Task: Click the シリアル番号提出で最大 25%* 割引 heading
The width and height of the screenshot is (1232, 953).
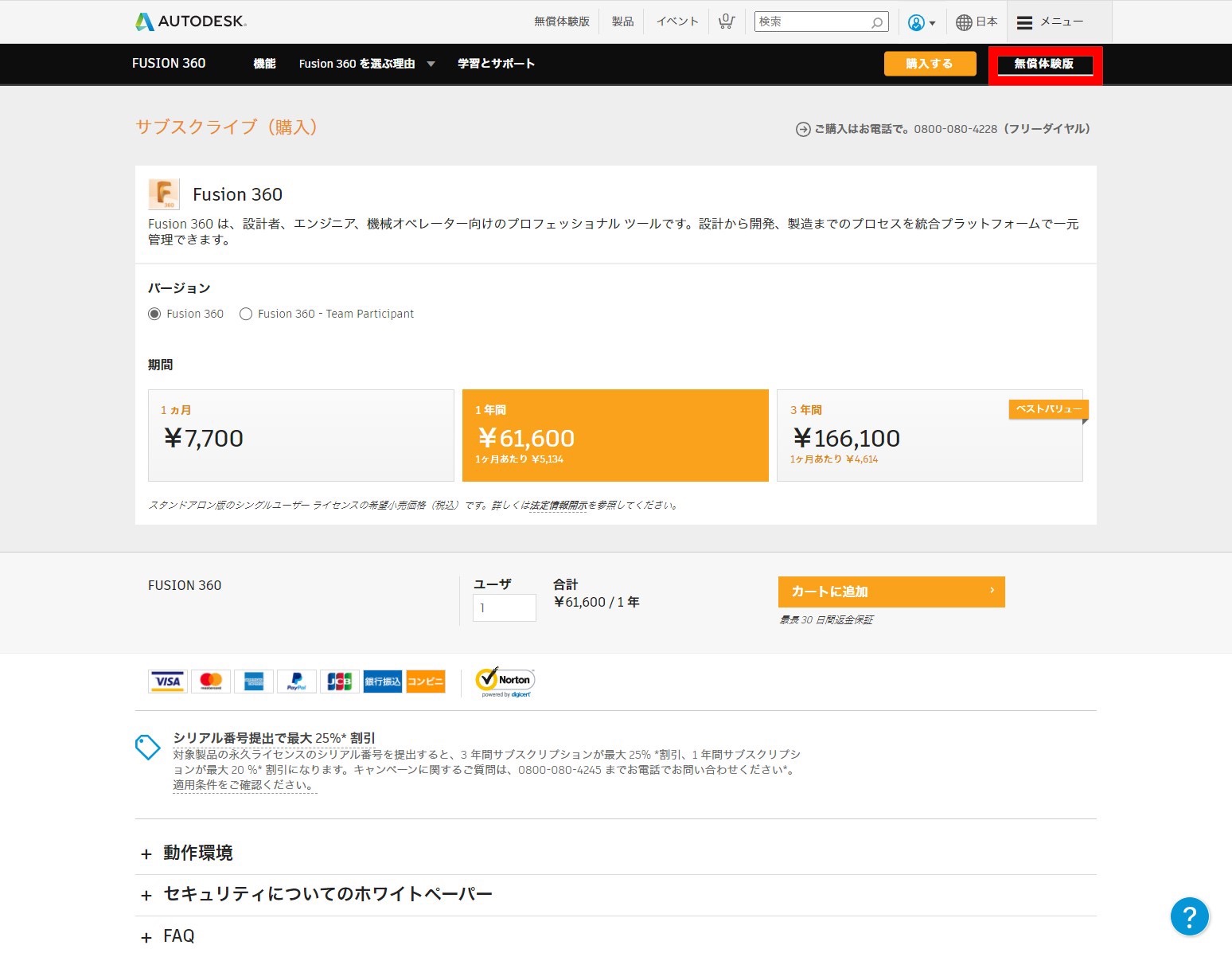Action: pyautogui.click(x=274, y=738)
